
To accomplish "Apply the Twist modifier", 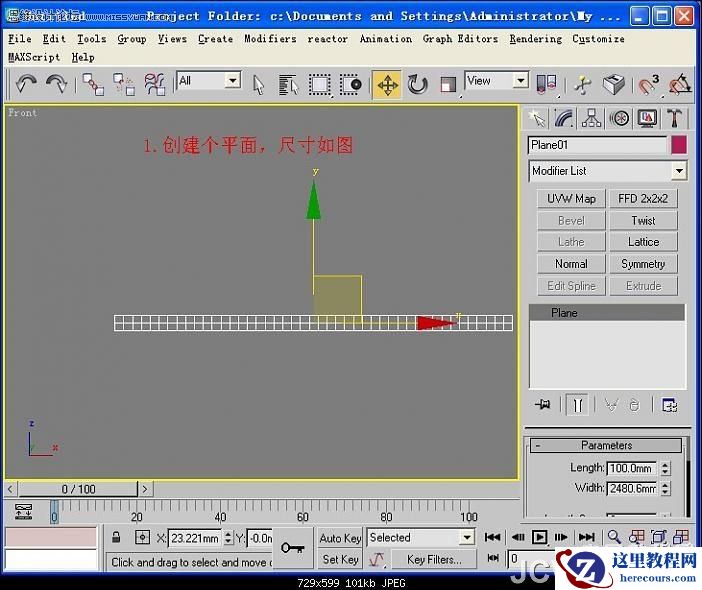I will coord(643,220).
